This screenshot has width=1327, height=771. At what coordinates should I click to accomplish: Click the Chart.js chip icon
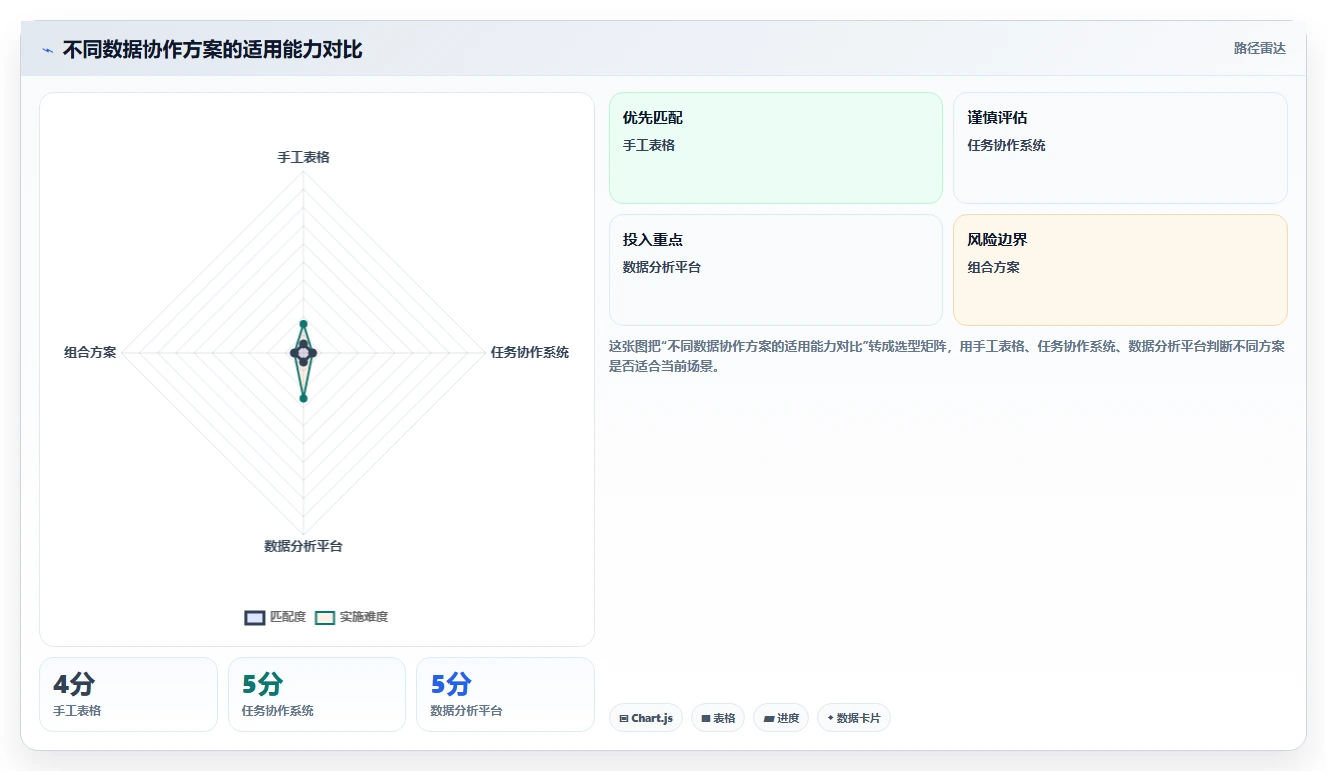click(624, 718)
